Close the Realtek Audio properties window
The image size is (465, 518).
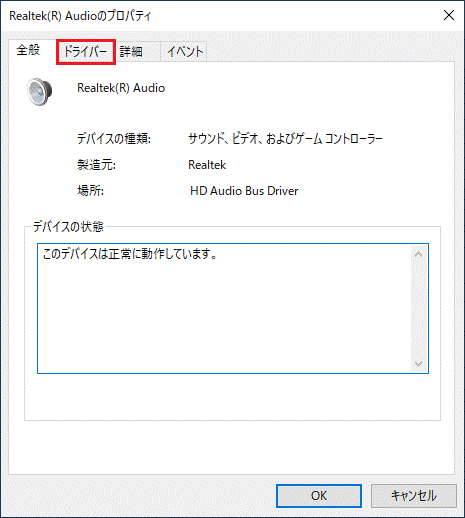coord(449,15)
